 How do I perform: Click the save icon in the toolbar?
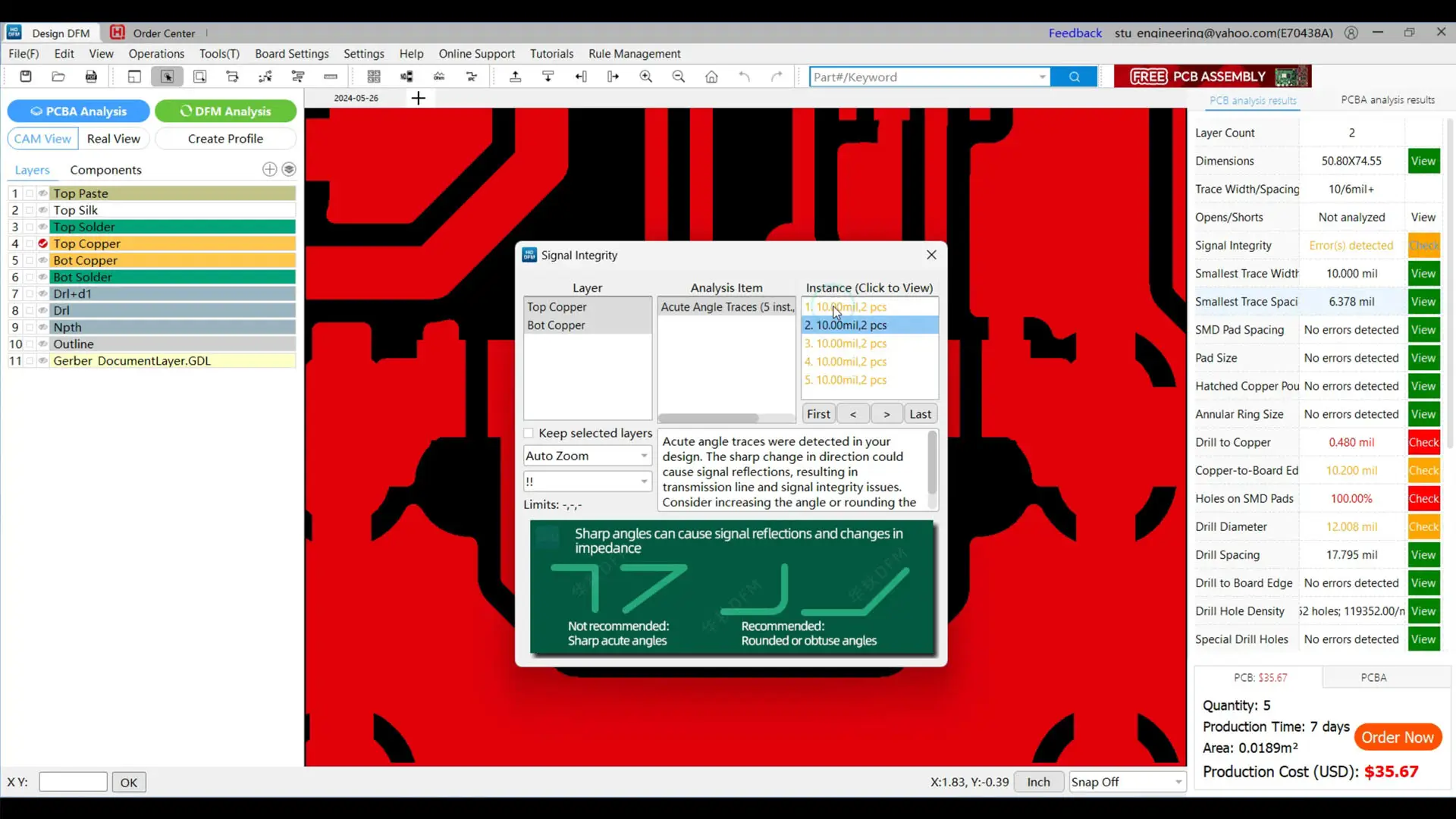(26, 77)
